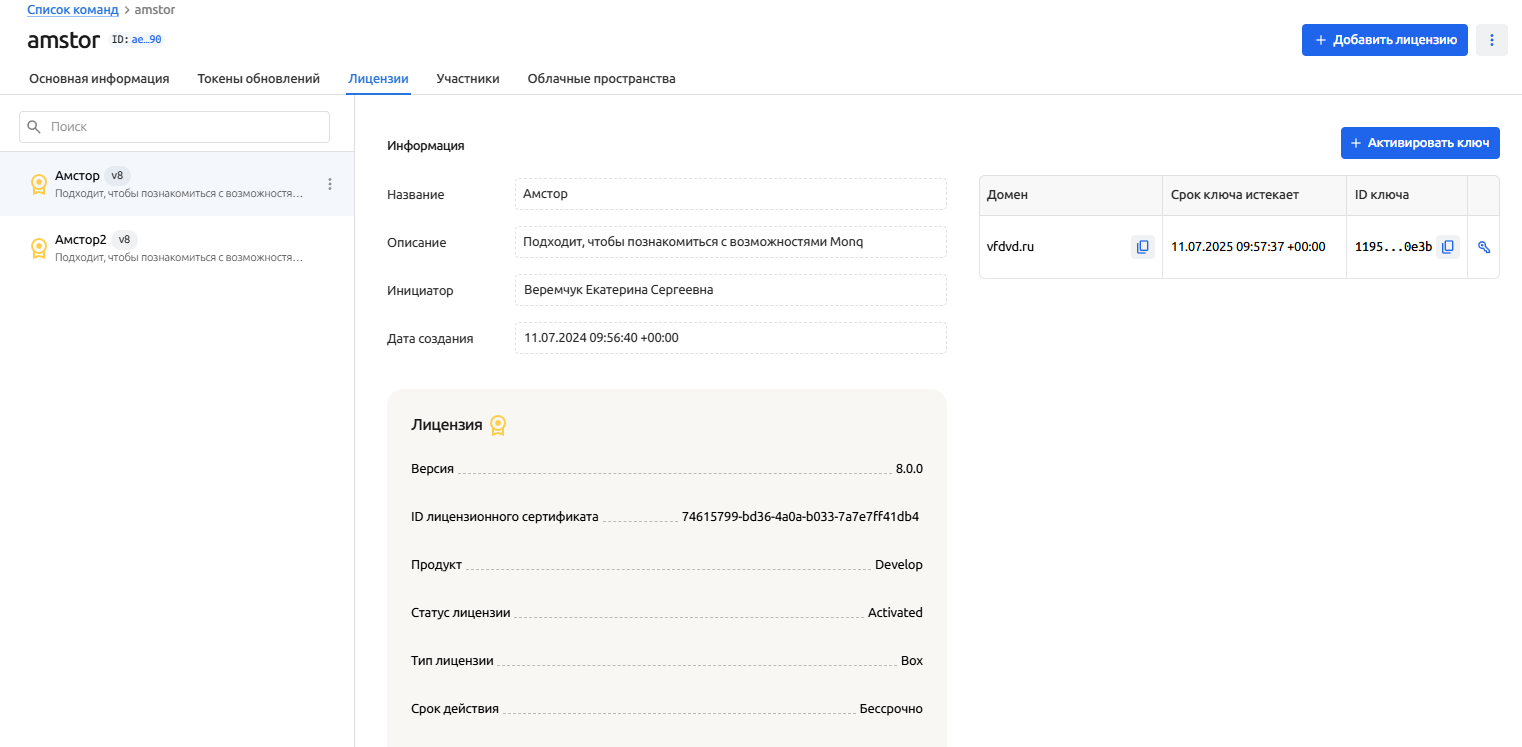Go to the Участники tab

pos(467,79)
